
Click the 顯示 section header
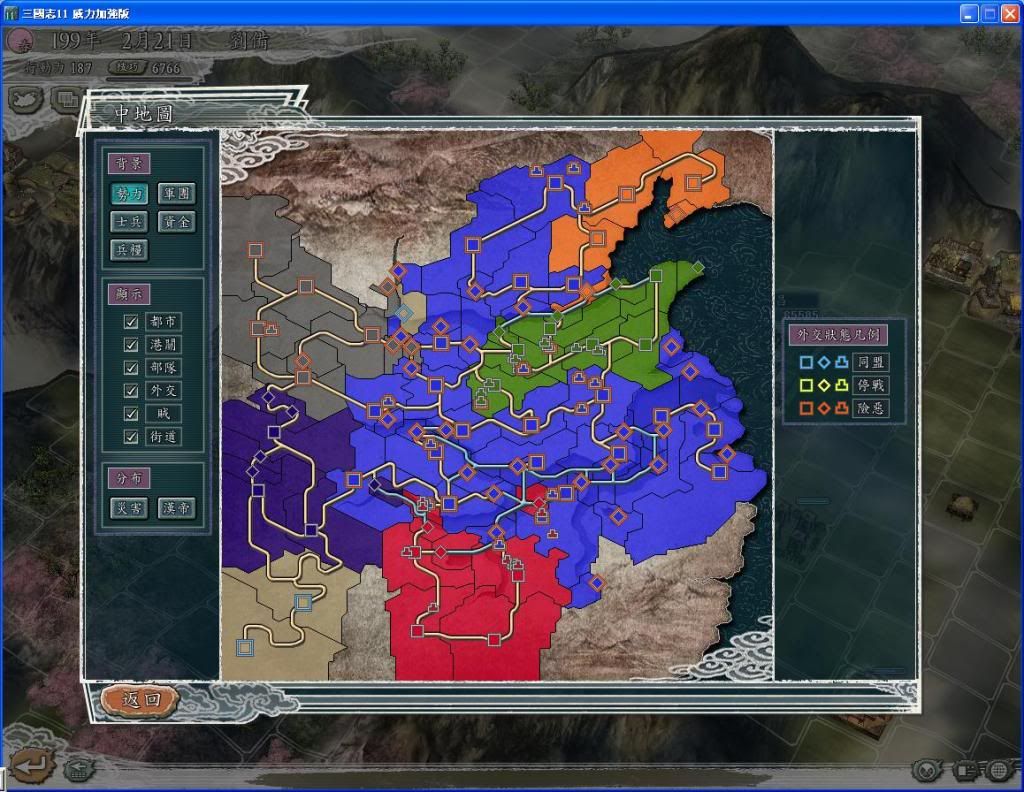(x=129, y=294)
